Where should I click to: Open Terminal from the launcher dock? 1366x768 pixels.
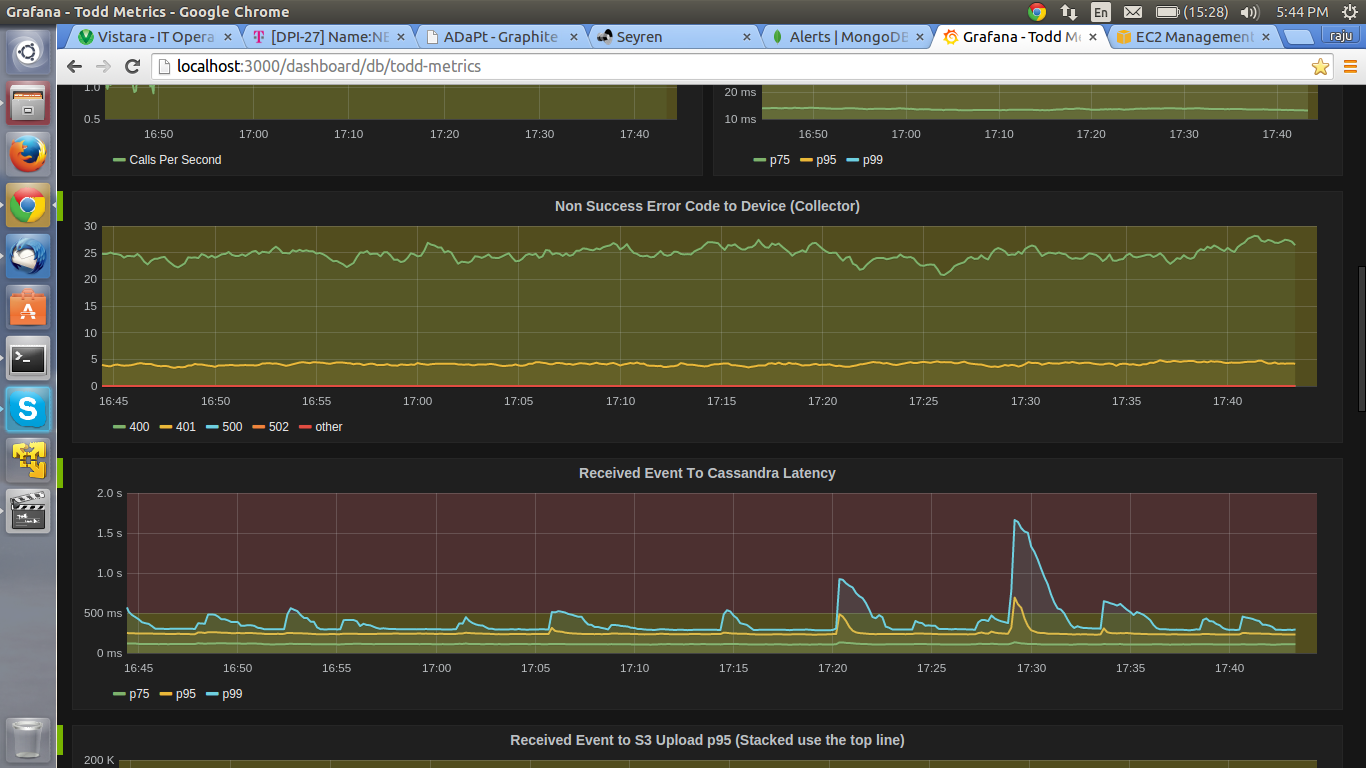28,357
